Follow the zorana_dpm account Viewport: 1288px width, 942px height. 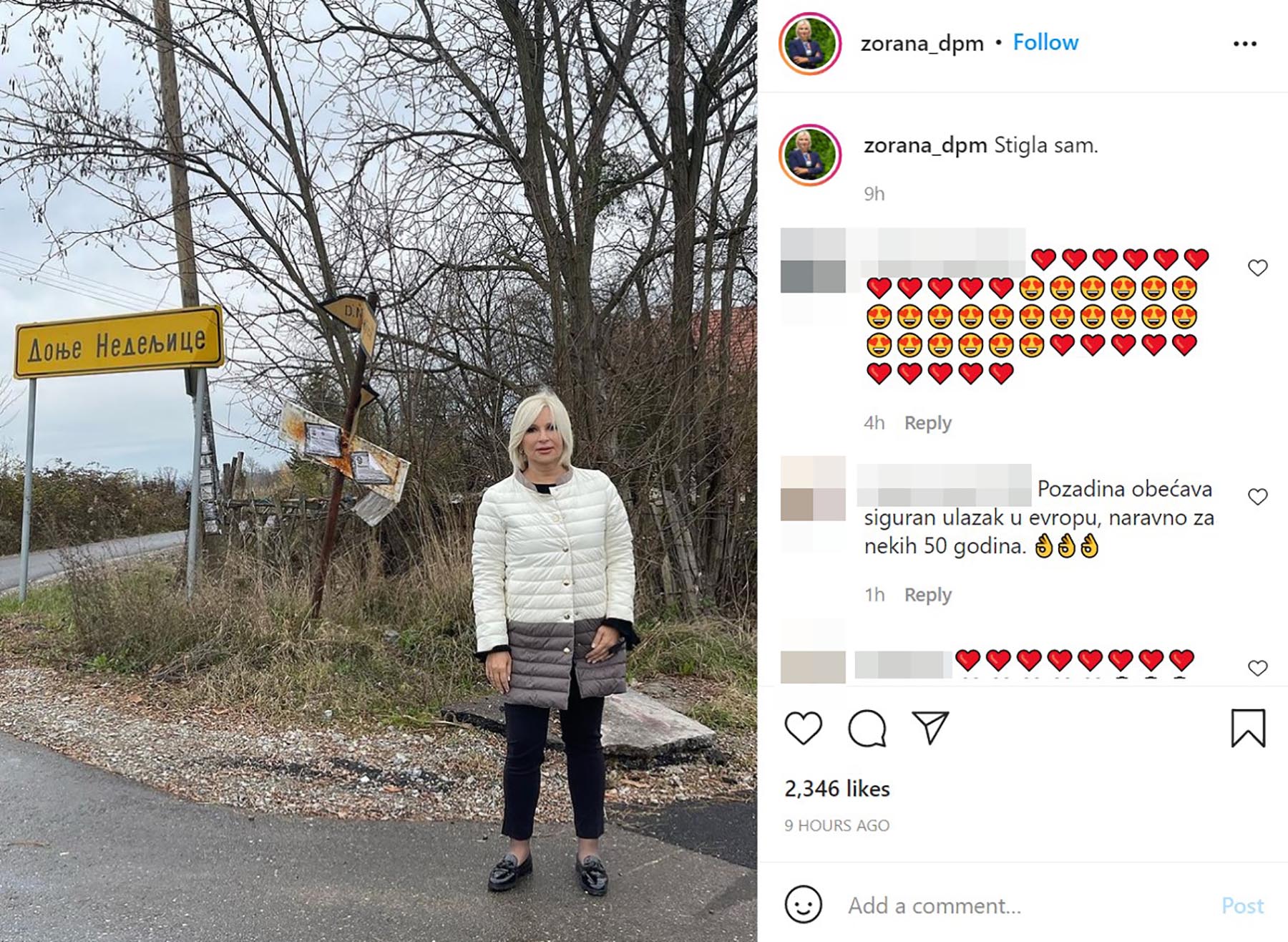1045,42
